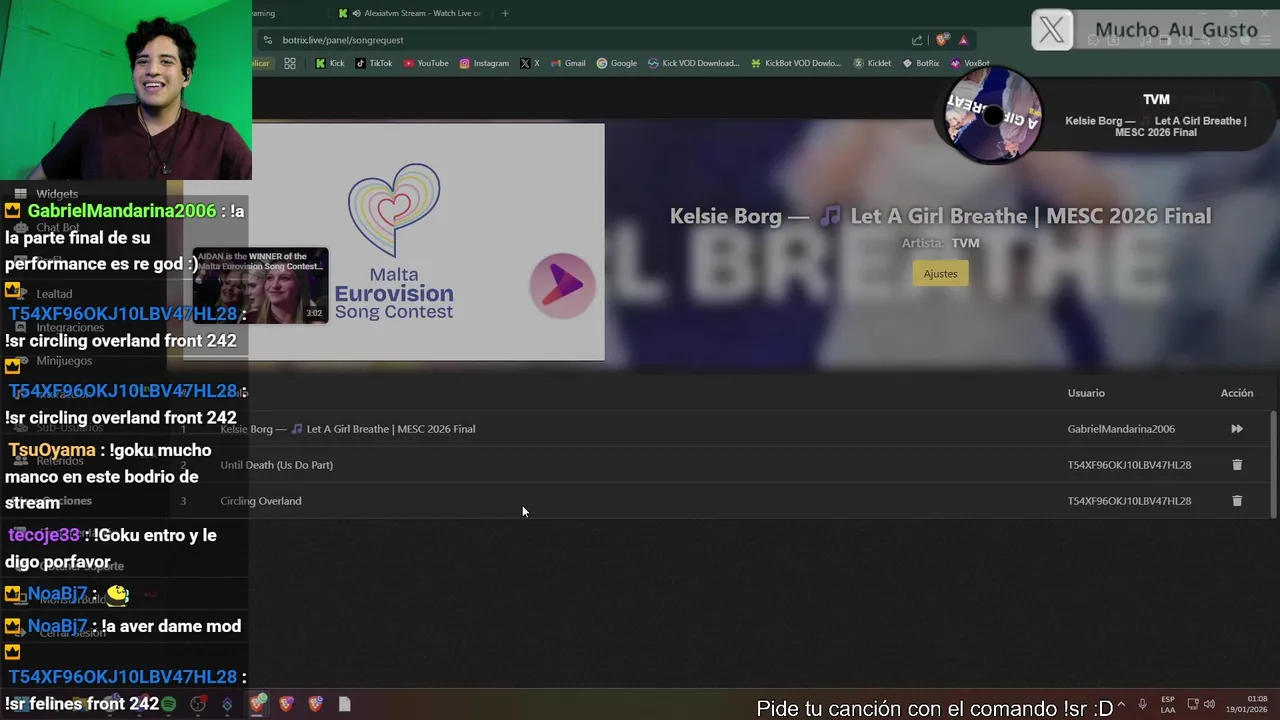Image resolution: width=1280 pixels, height=720 pixels.
Task: Select Until Death (Us Do Part) row title
Action: point(277,465)
